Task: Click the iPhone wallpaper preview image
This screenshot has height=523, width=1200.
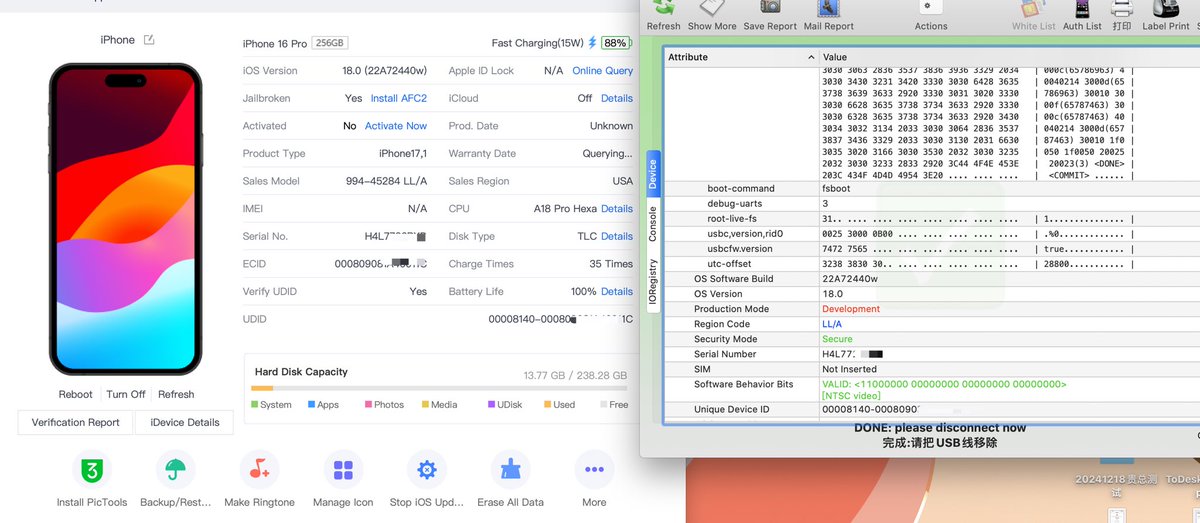Action: (126, 219)
